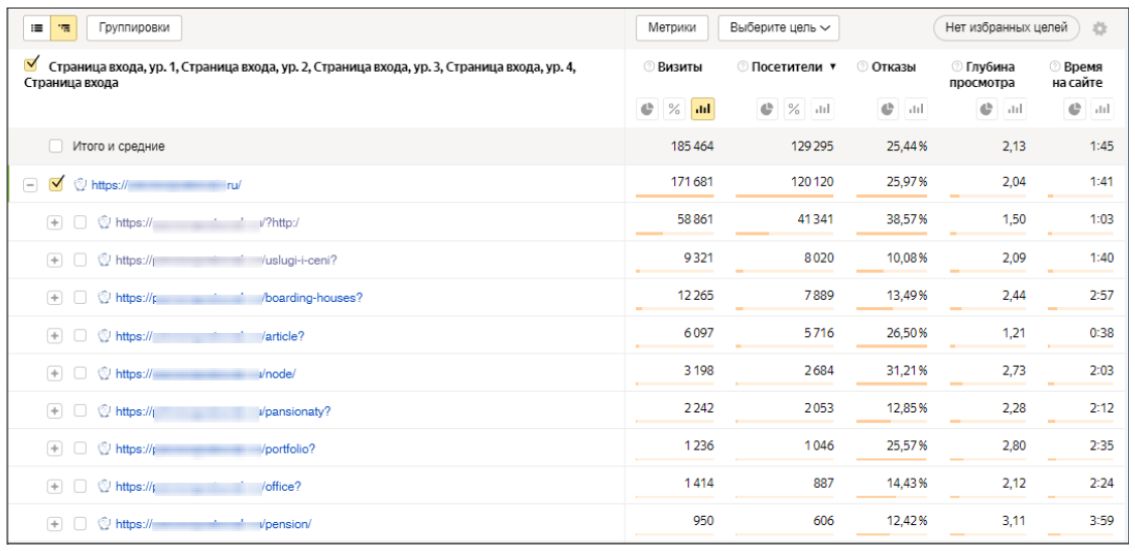Screen dimensions: 1135x551
Task: Click the Группировки button
Action: tap(134, 29)
